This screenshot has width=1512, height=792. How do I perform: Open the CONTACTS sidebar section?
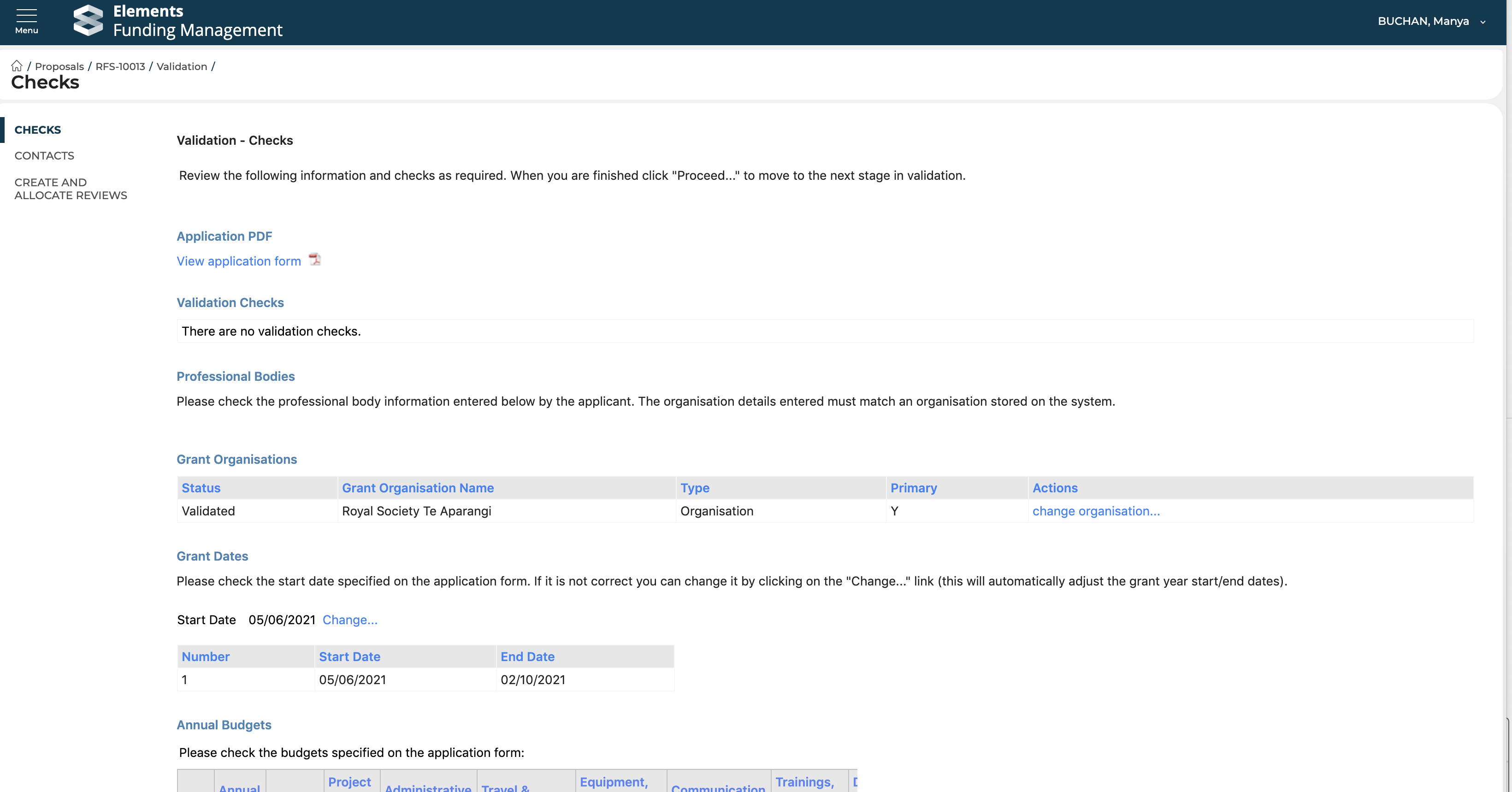(x=44, y=155)
